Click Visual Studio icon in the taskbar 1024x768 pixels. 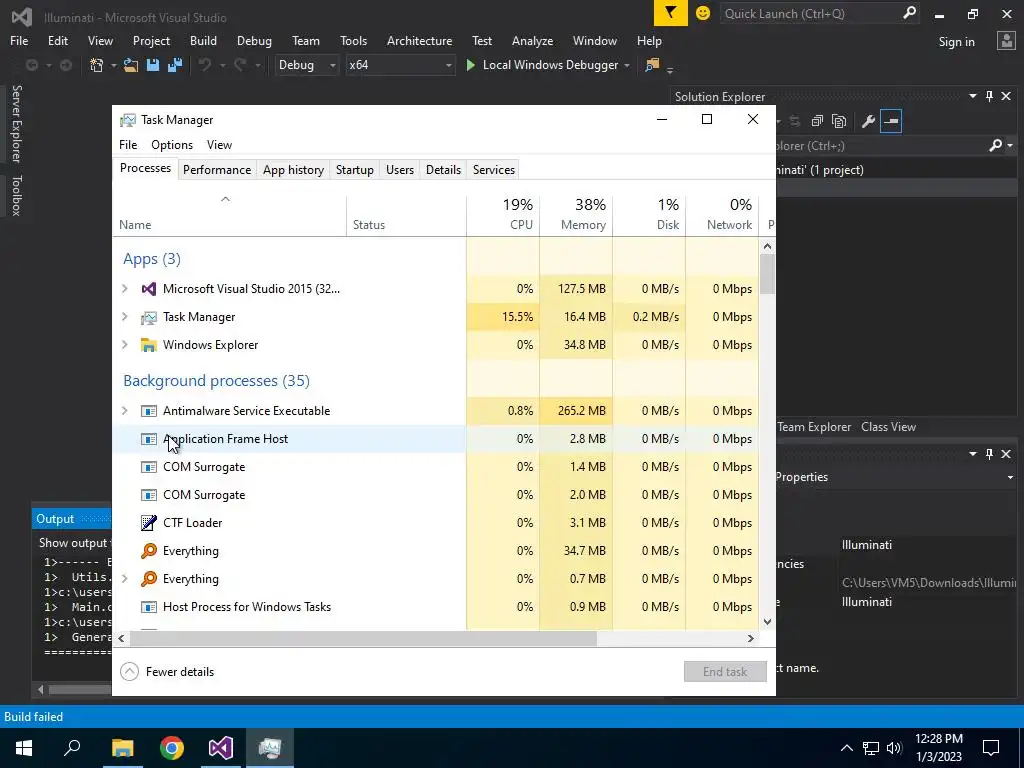(221, 748)
